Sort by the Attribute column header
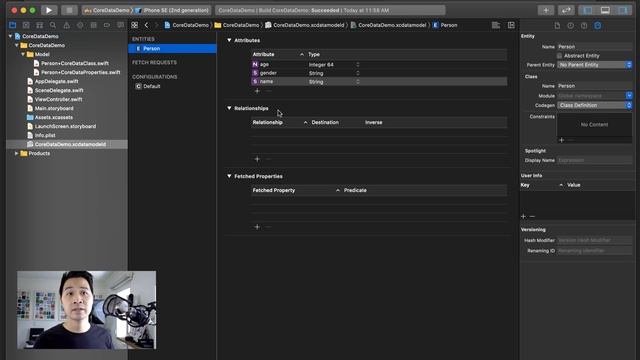This screenshot has height=360, width=640. tap(278, 54)
